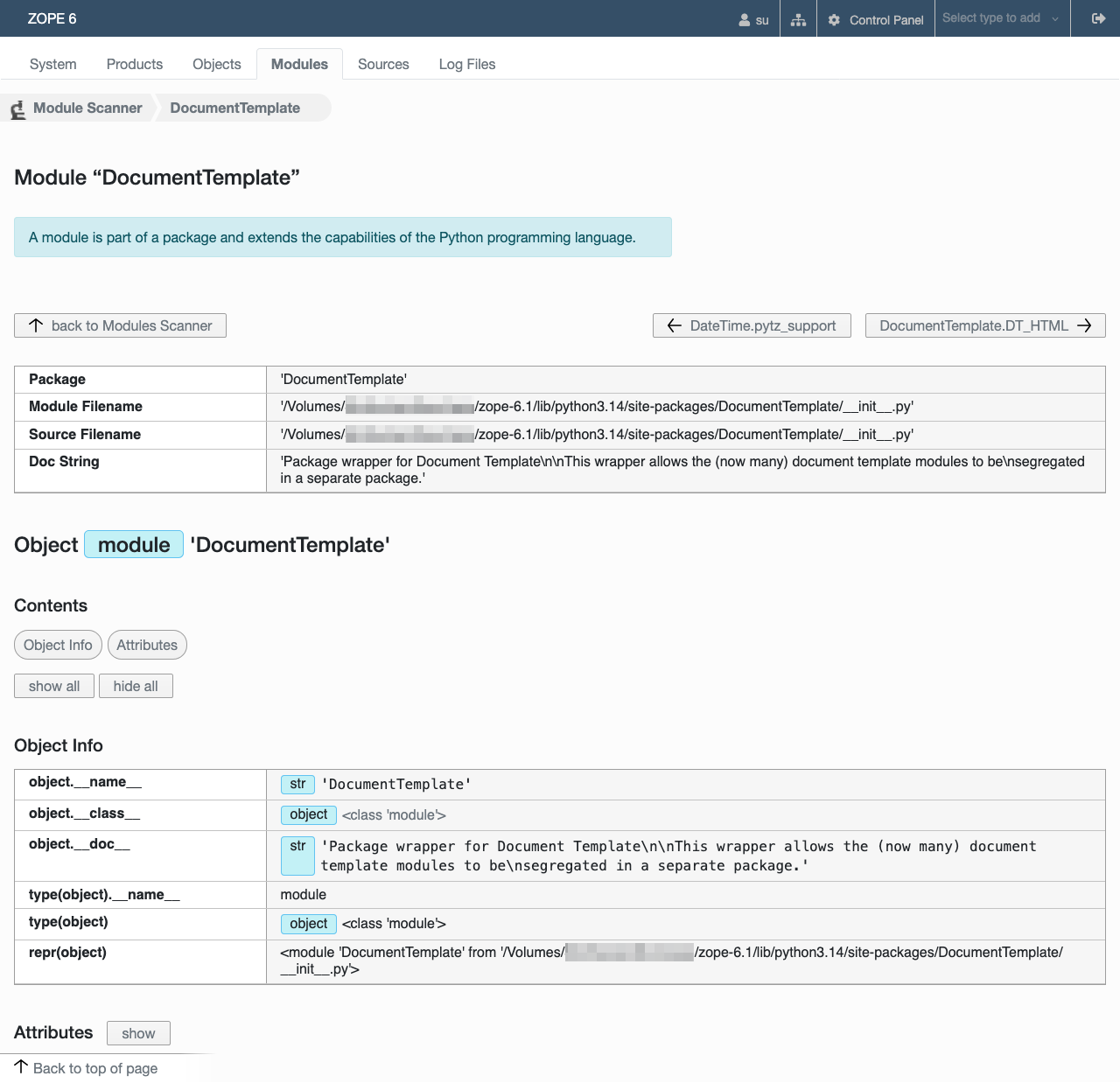
Task: Show the Attributes section
Action: tap(138, 1033)
